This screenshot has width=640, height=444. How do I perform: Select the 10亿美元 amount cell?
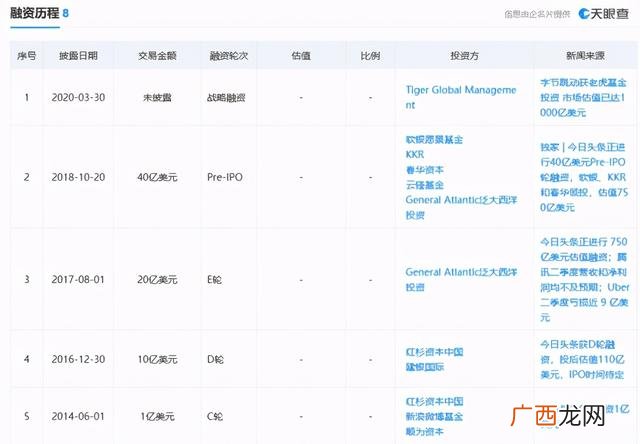pyautogui.click(x=157, y=360)
